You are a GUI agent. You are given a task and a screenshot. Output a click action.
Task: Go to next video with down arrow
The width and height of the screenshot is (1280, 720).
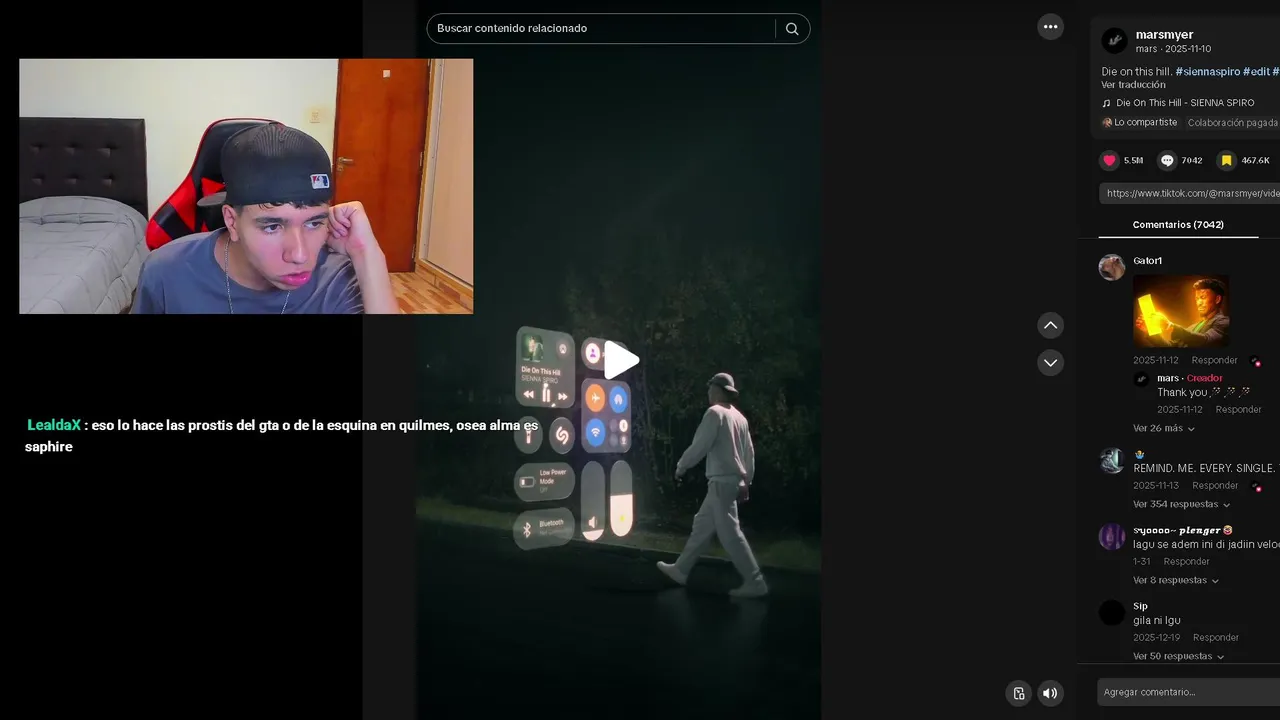click(x=1050, y=363)
